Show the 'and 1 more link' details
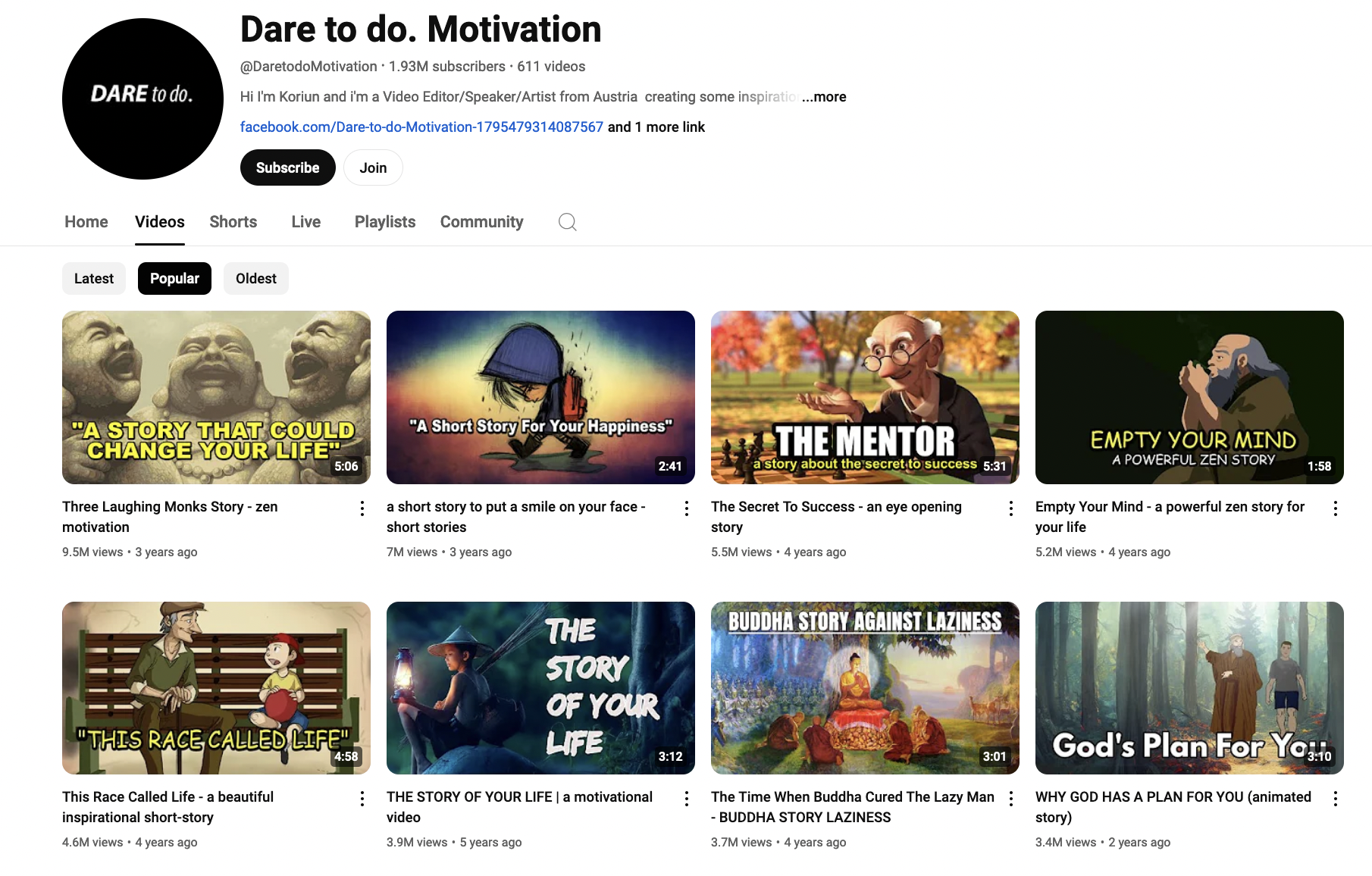The image size is (1372, 876). tap(656, 127)
